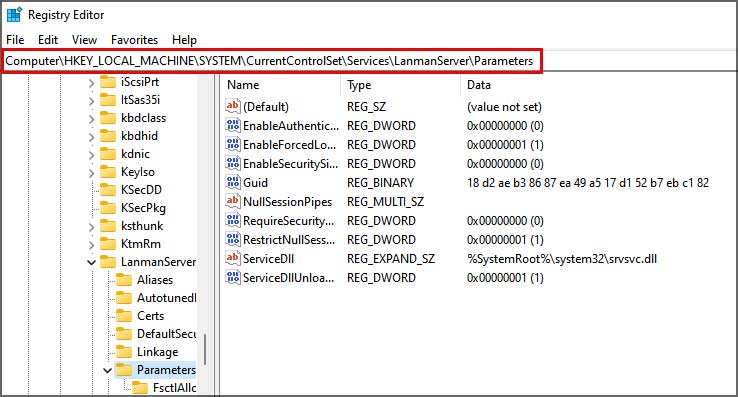Expand the kbdhid key

click(x=91, y=137)
